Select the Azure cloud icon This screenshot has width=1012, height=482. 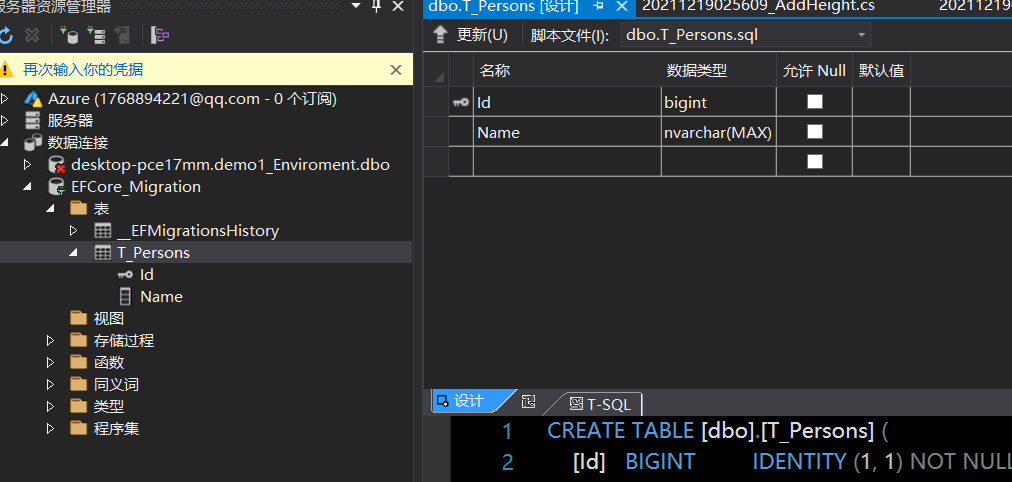[32, 99]
